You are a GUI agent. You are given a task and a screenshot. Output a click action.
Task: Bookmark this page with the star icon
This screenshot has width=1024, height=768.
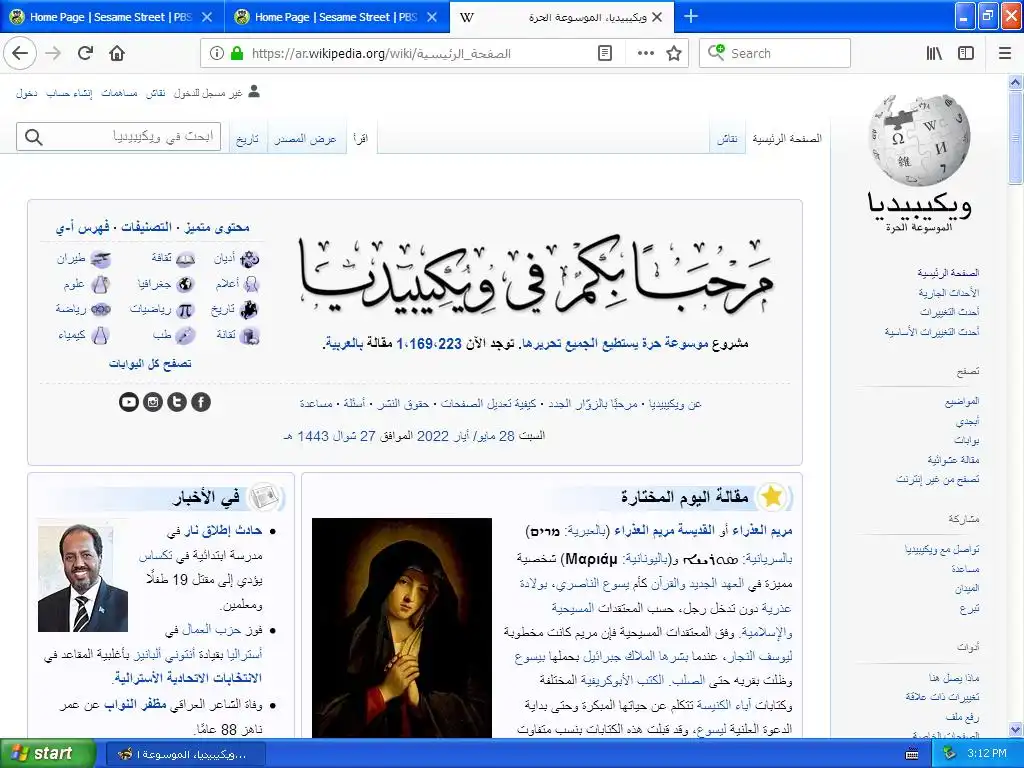[x=674, y=53]
